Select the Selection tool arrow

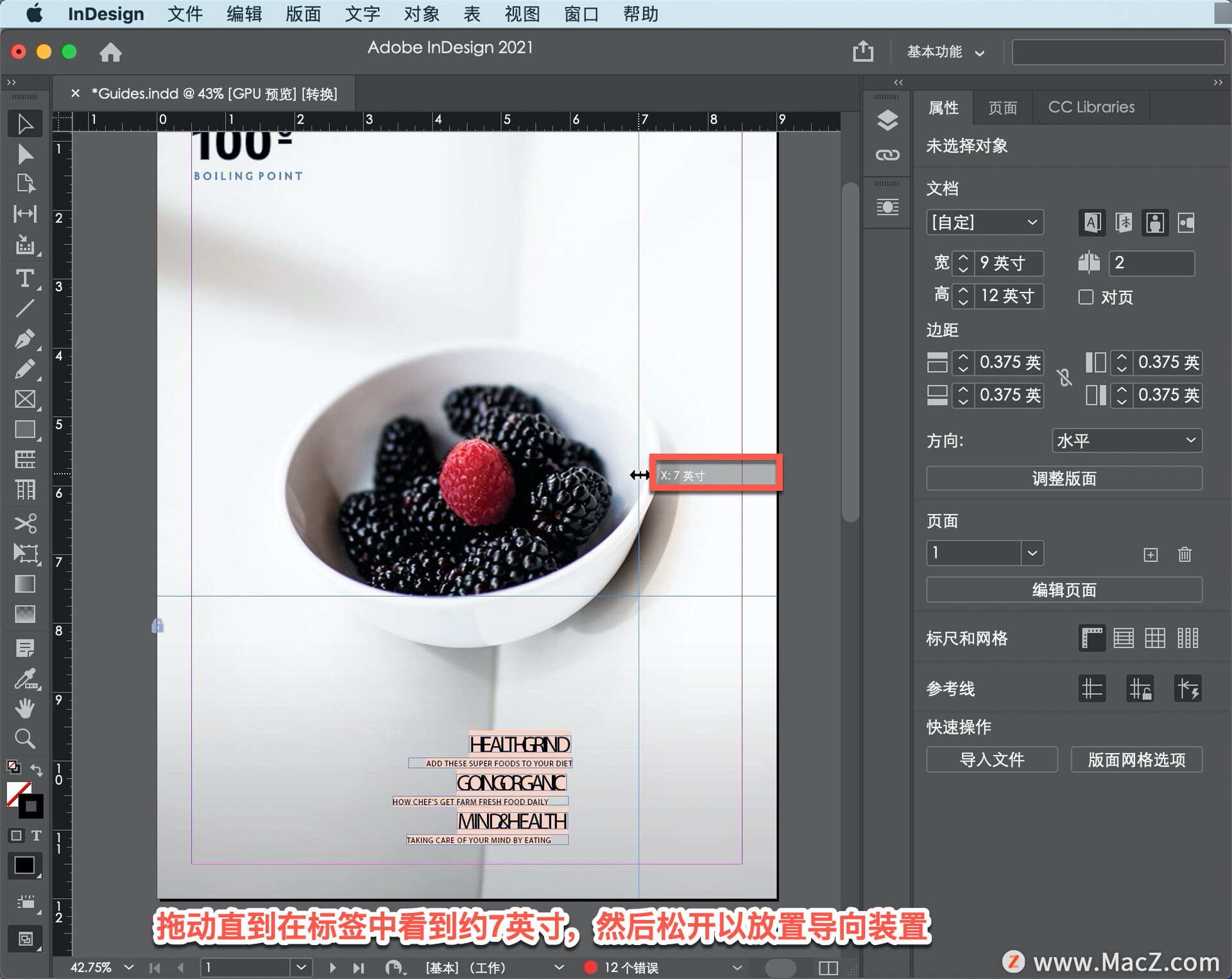(x=25, y=124)
